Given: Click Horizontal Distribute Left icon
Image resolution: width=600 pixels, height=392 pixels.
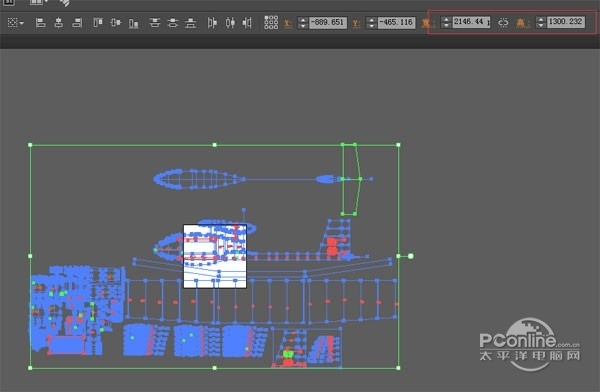Looking at the screenshot, I should coord(212,23).
